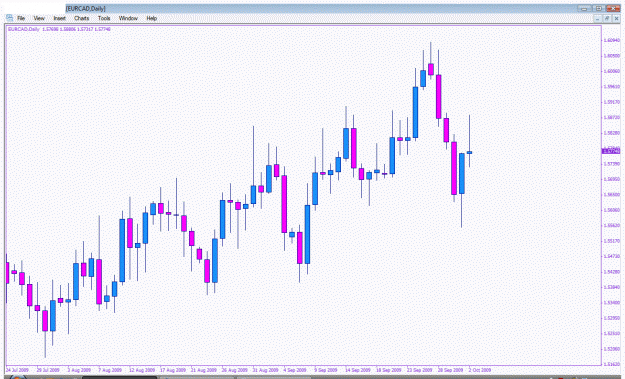This screenshot has height=379, width=625.
Task: Restore down the inner chart window
Action: click(x=607, y=19)
